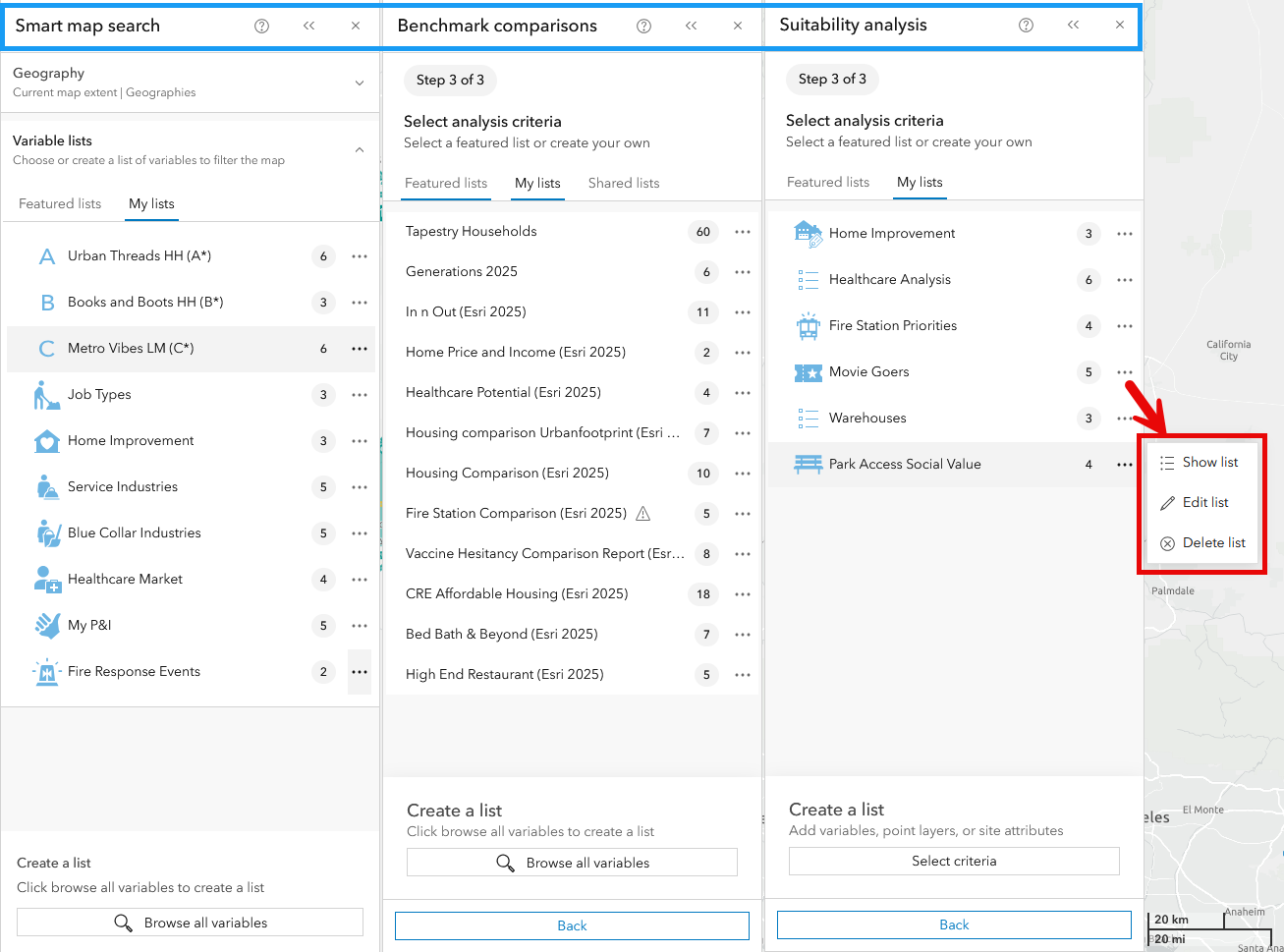Open help for Benchmark comparisons panel
The width and height of the screenshot is (1284, 952).
pyautogui.click(x=643, y=26)
